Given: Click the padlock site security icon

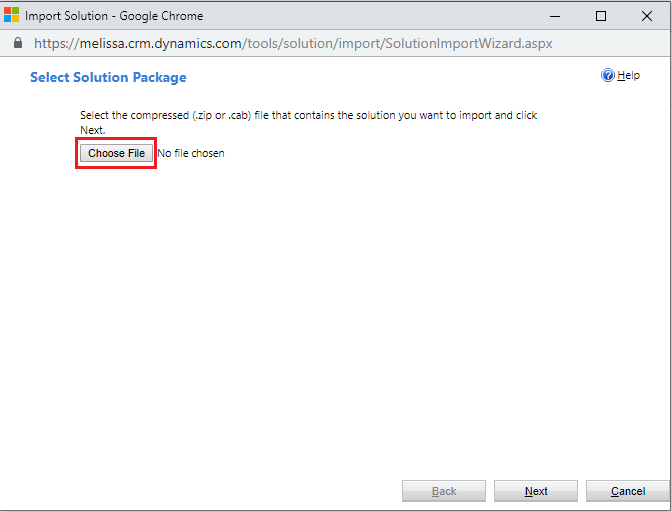Looking at the screenshot, I should 17,44.
